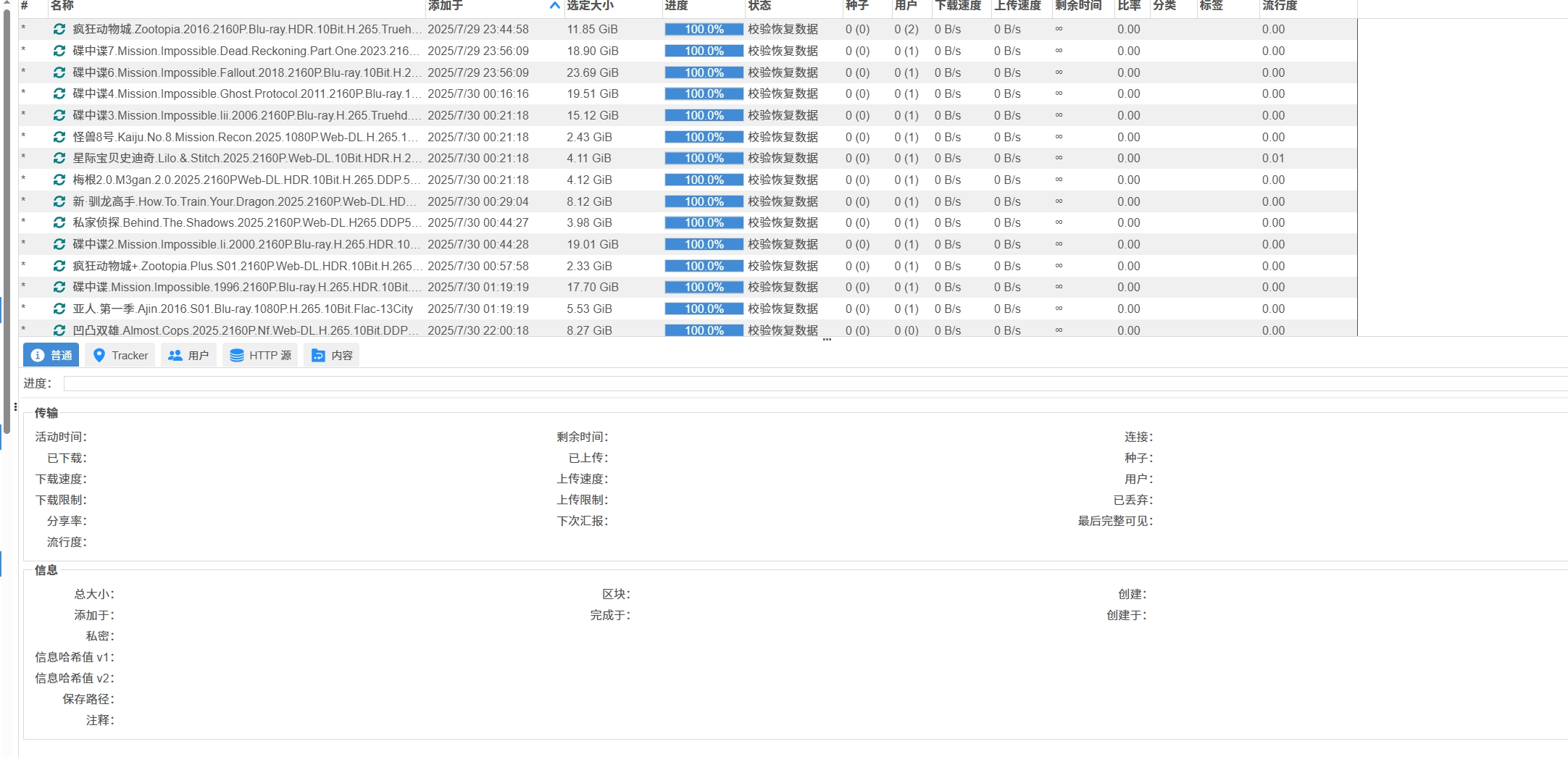
Task: Sort by the 剩余时间 column header
Action: coord(1083,6)
